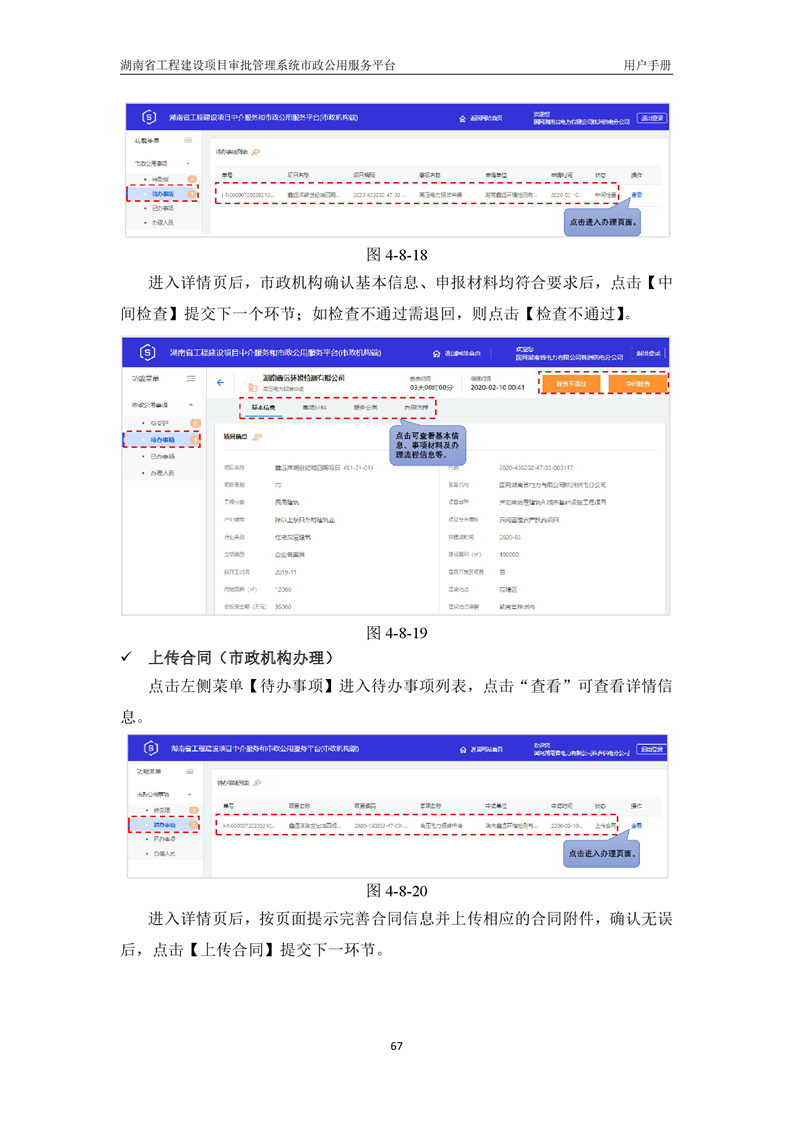Collapse 市政公用事项 chevron in figure 4-8-19

click(x=191, y=405)
